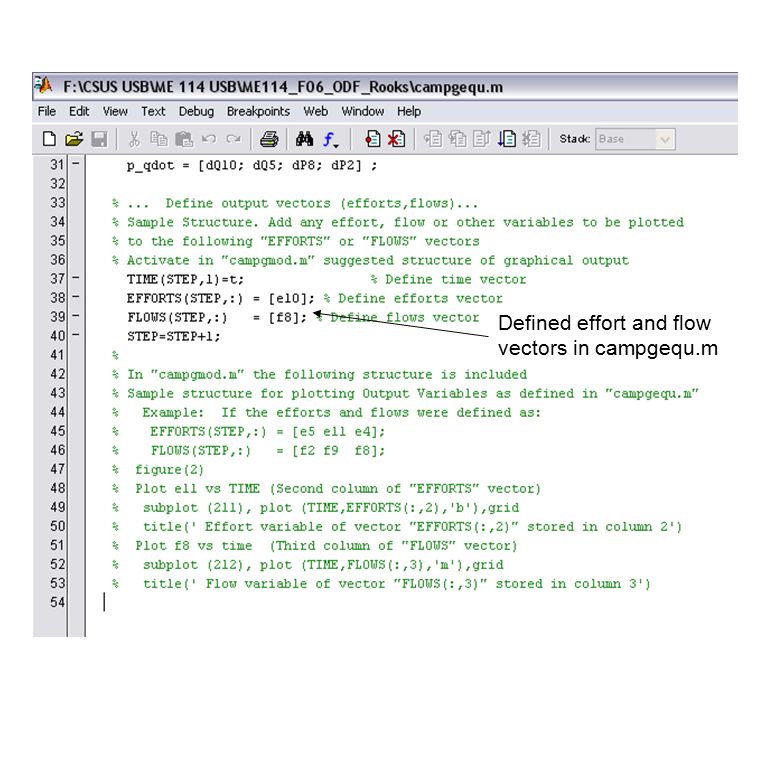768x768 pixels.
Task: Click the Step In icon
Action: (x=457, y=139)
